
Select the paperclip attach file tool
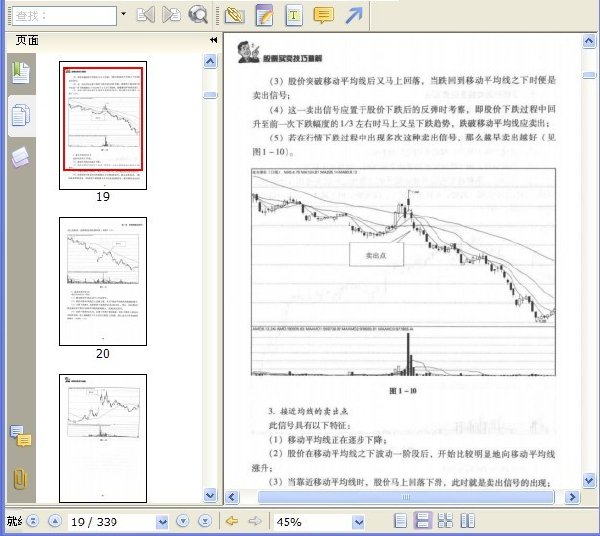(234, 15)
